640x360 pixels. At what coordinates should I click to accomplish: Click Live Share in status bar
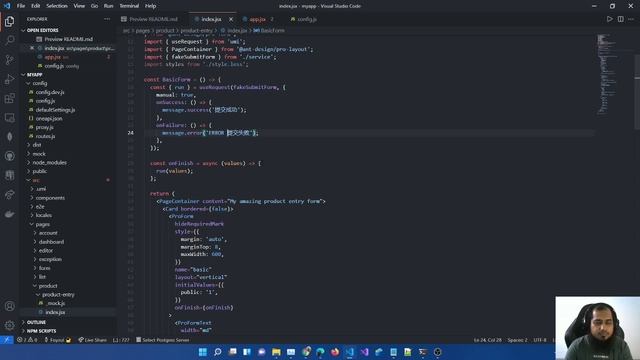tap(93, 340)
